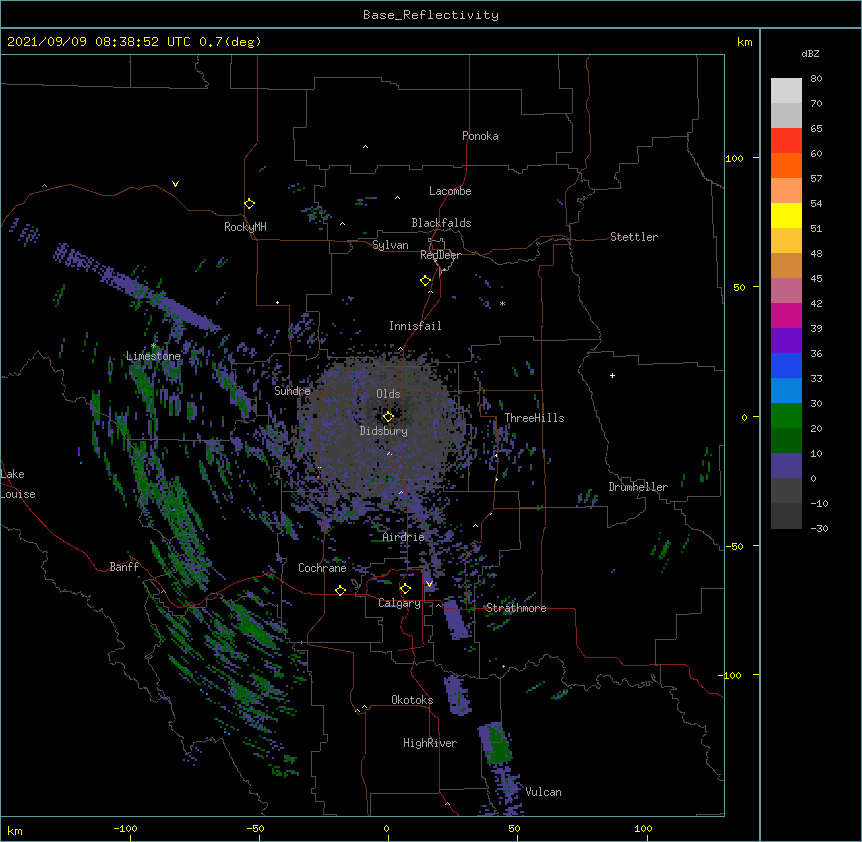Click the Base_Reflectivity title text
This screenshot has width=862, height=842.
[431, 15]
